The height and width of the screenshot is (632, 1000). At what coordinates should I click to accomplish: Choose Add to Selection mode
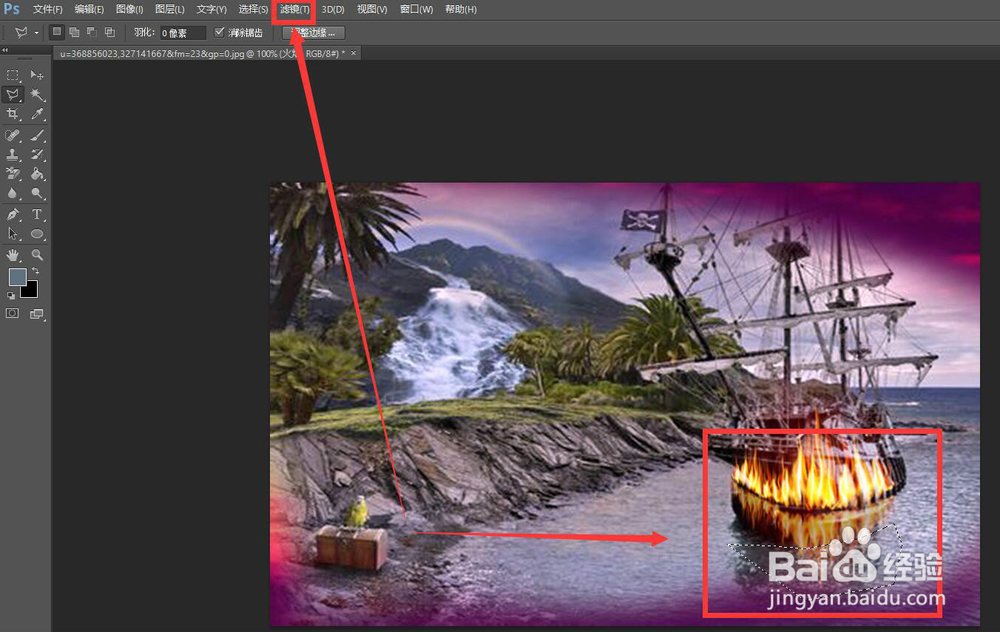(75, 32)
